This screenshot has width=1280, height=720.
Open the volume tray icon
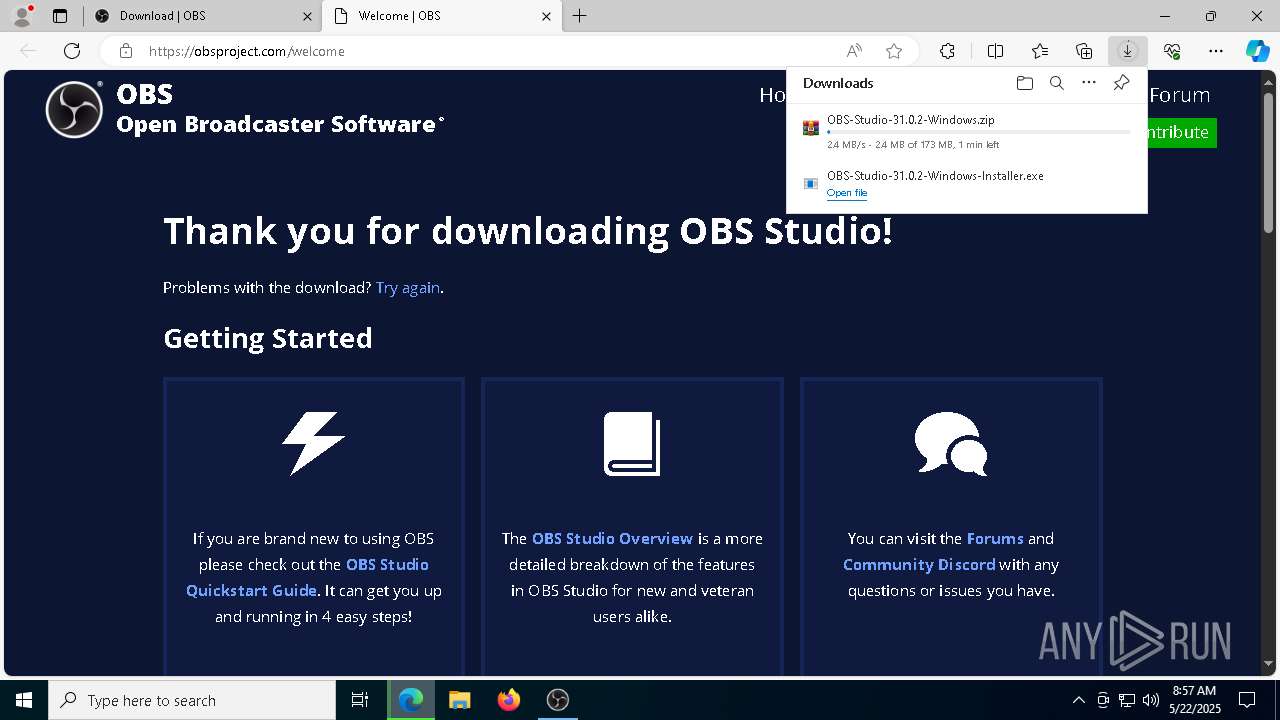pos(1151,700)
